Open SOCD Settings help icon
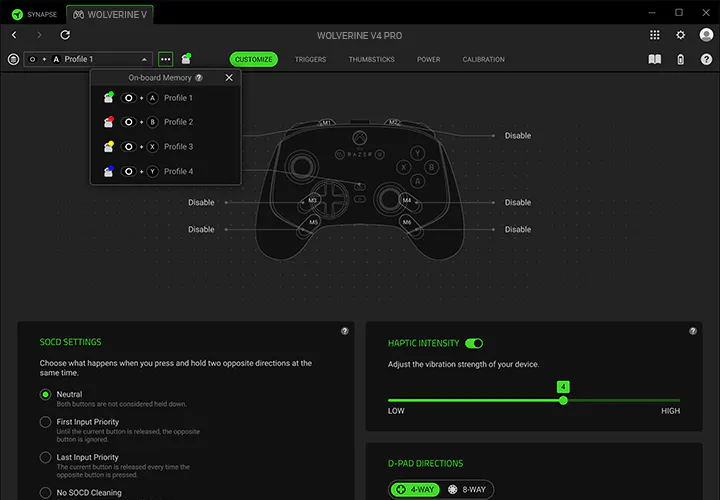This screenshot has height=500, width=720. (x=345, y=331)
